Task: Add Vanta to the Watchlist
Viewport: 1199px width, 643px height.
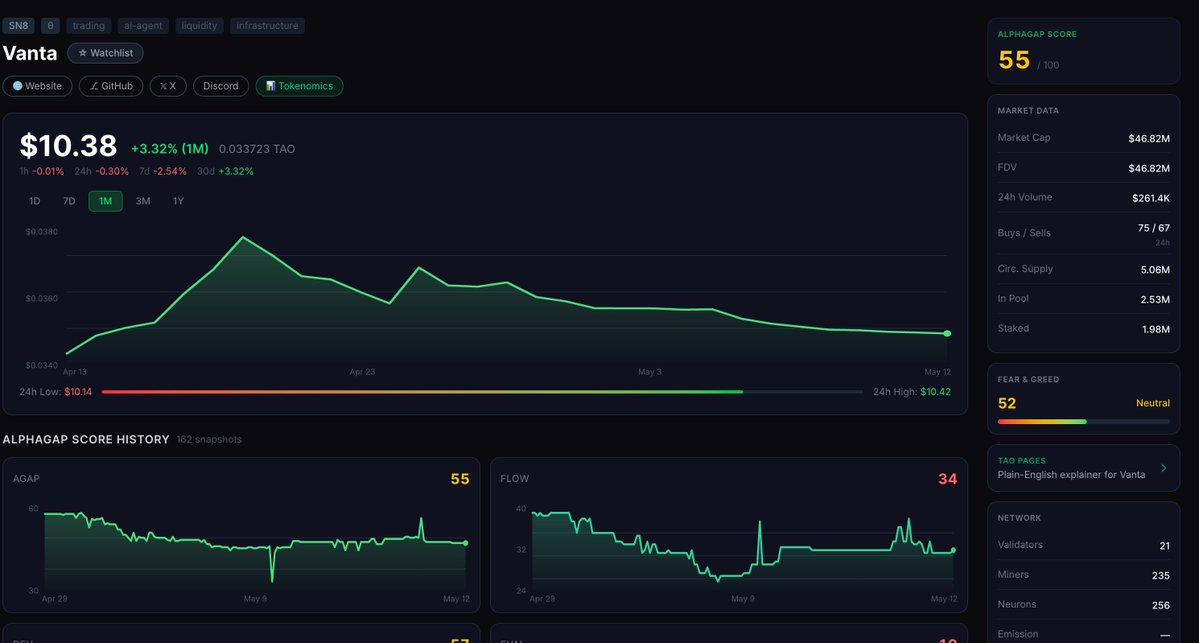Action: pos(106,53)
